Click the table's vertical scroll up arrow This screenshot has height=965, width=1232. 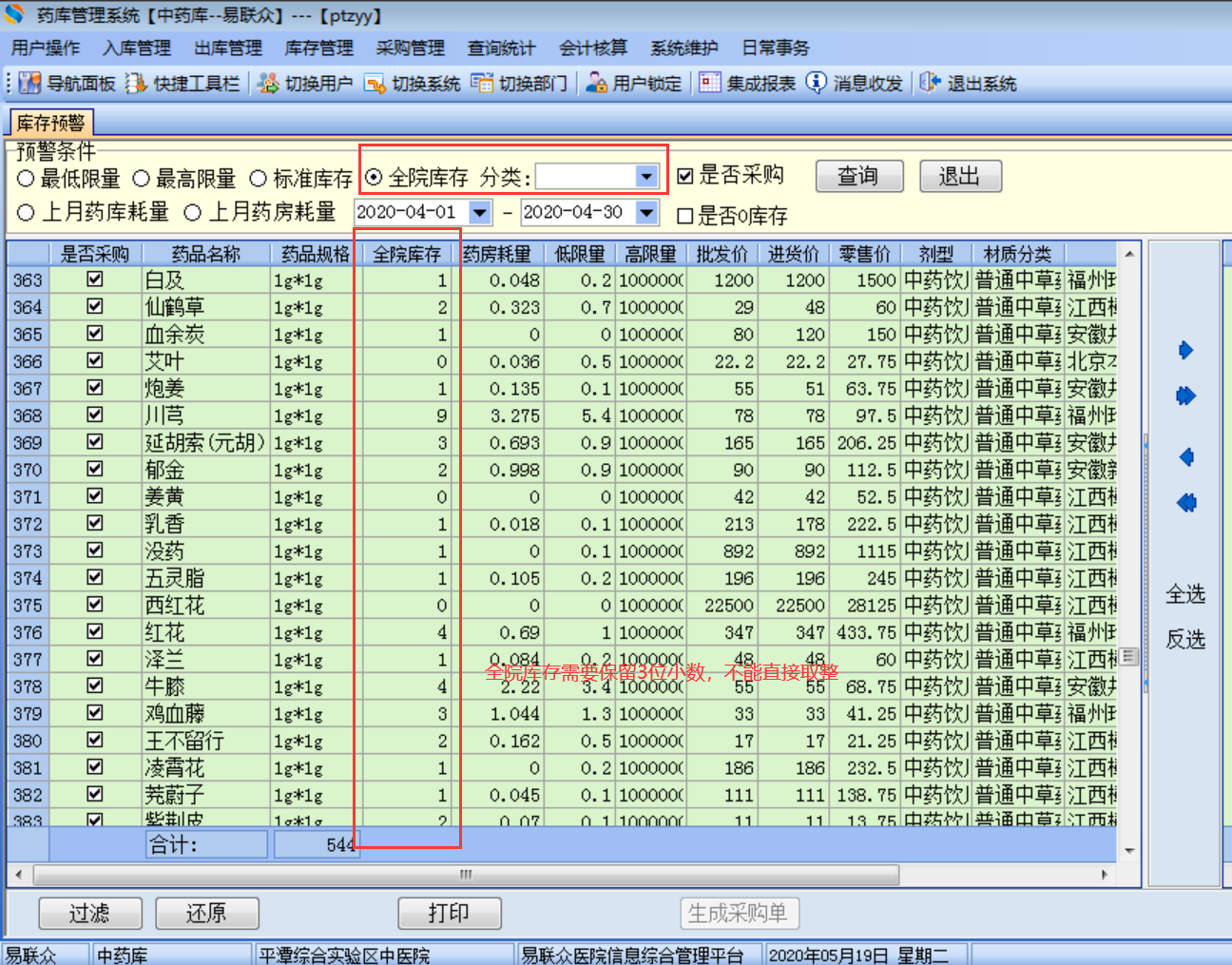click(x=1129, y=254)
